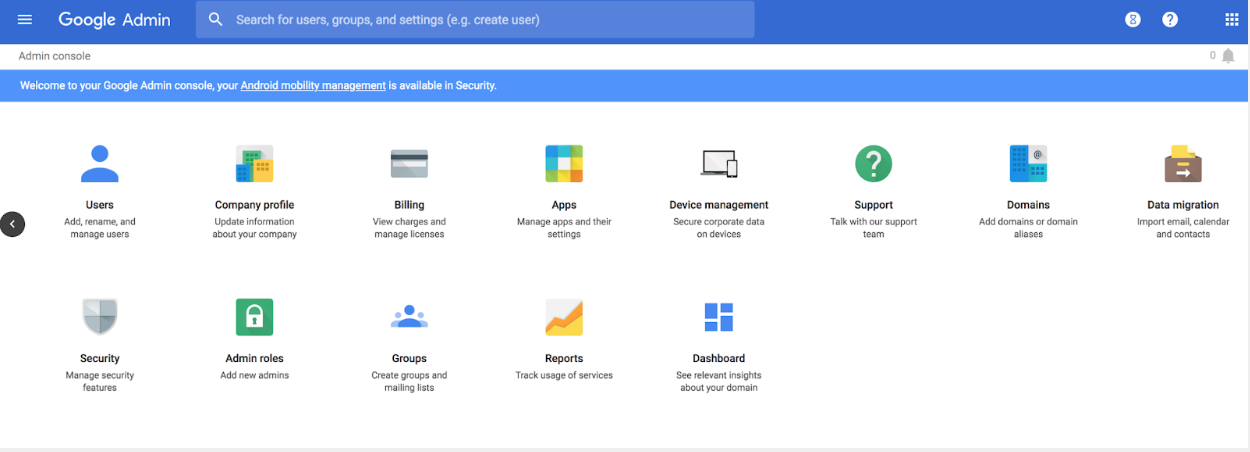Click 'Manage apps and their settings' text
Viewport: 1250px width, 452px height.
pyautogui.click(x=564, y=228)
